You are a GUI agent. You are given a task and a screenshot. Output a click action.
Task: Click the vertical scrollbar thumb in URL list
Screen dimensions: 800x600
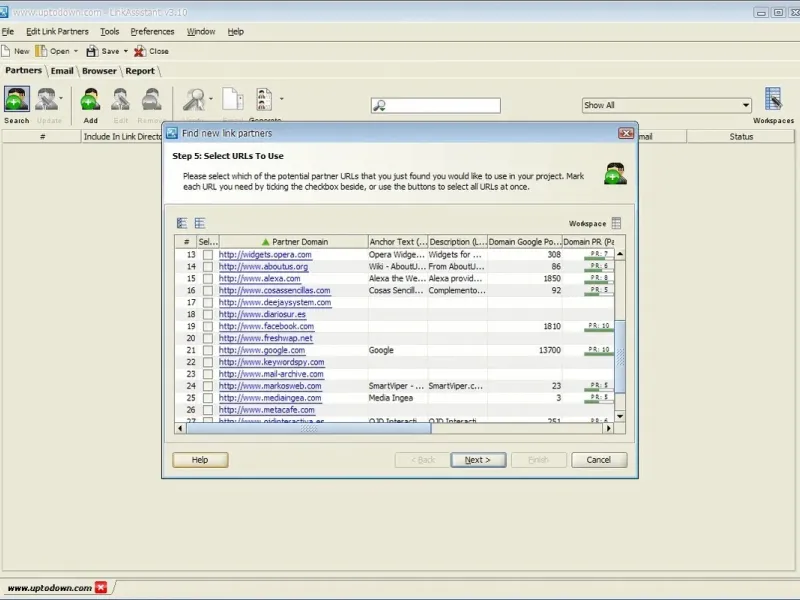(620, 357)
